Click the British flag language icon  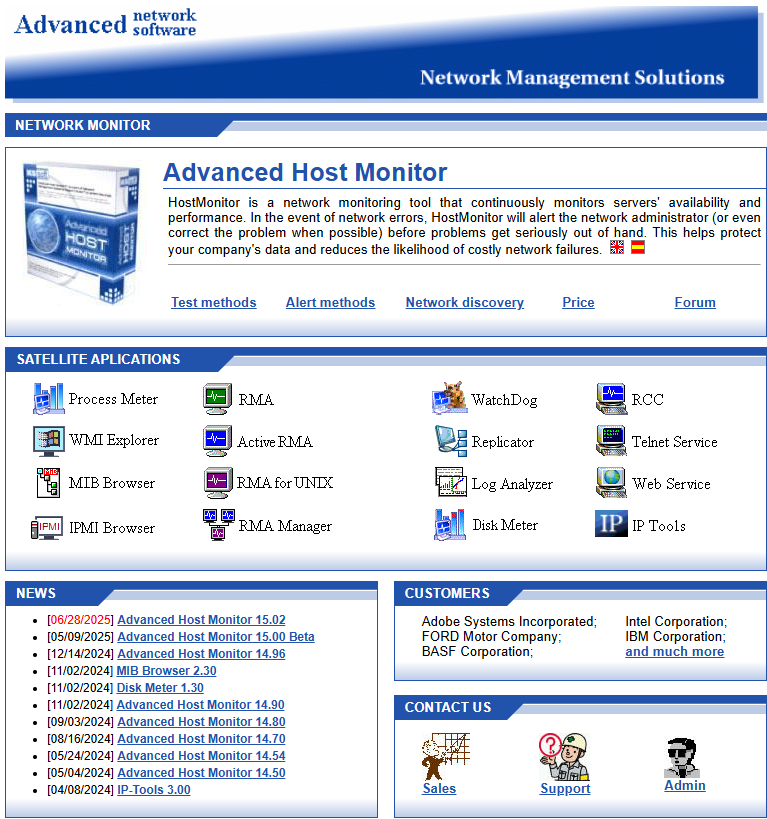coord(617,247)
